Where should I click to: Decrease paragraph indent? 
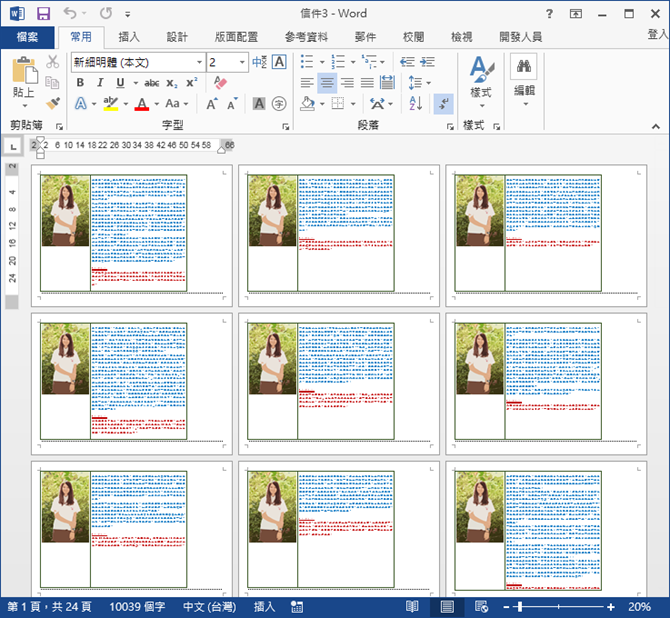coord(407,62)
